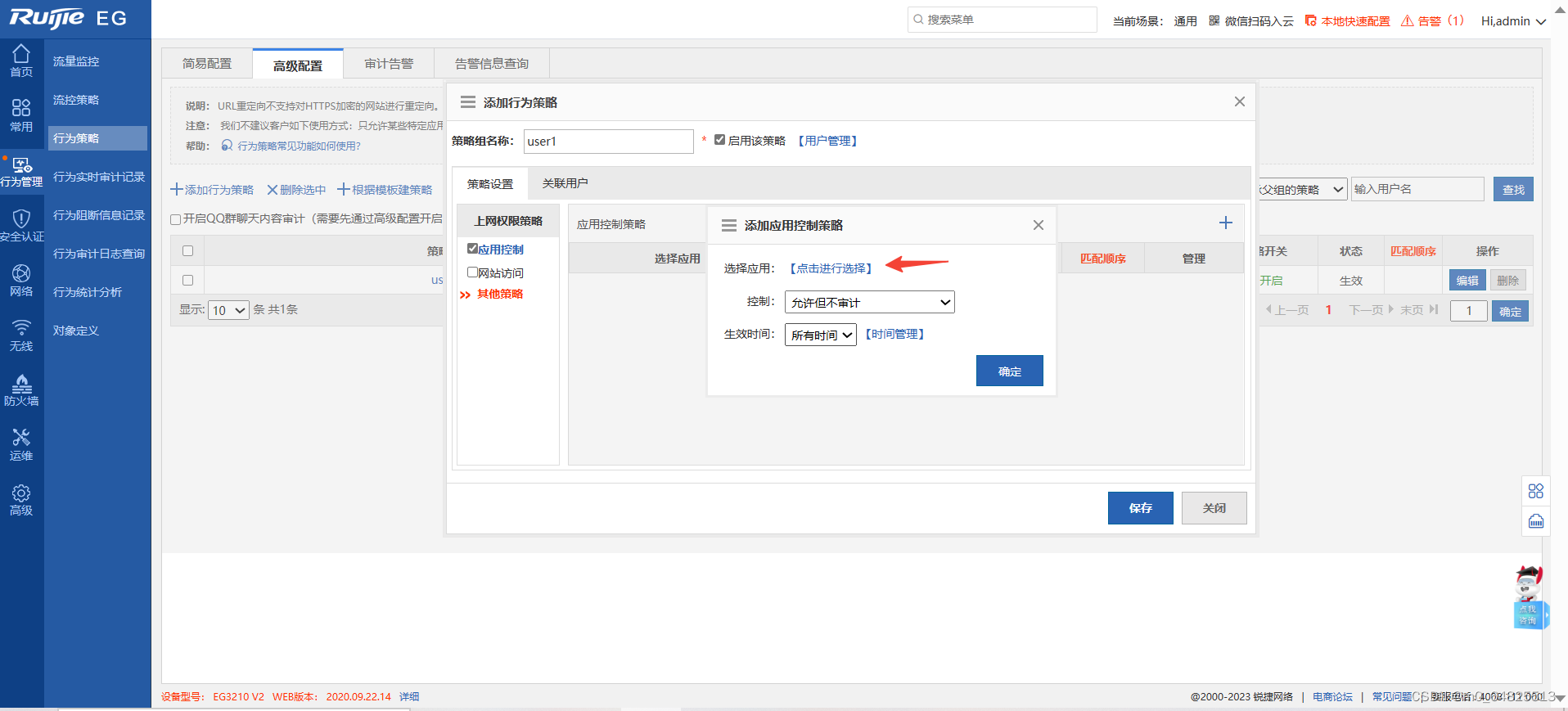Screen dimensions: 1568x711
Task: Click 确定 in application control dialog
Action: click(x=1009, y=371)
